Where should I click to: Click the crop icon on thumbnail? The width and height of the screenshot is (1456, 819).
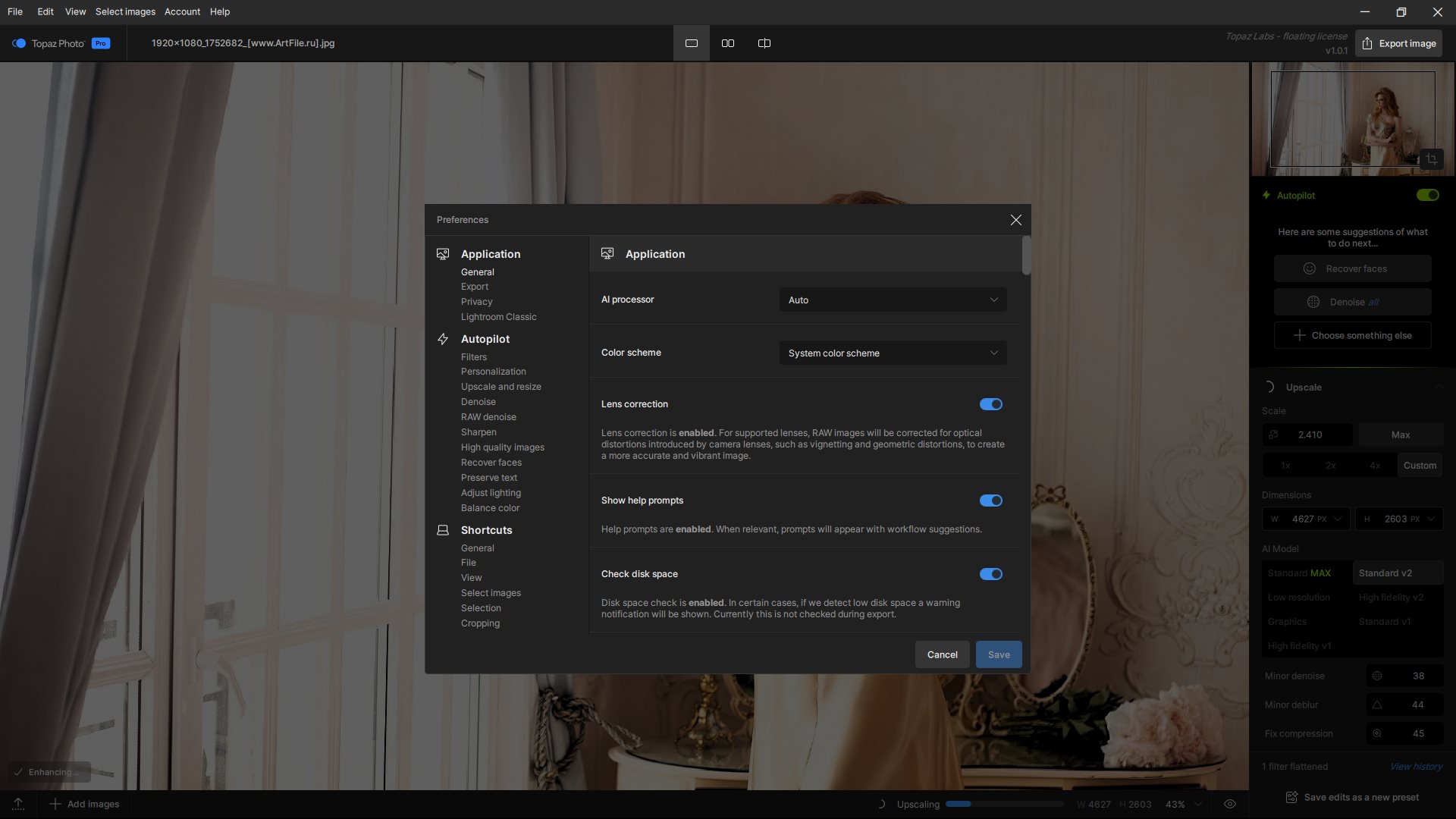pos(1431,159)
